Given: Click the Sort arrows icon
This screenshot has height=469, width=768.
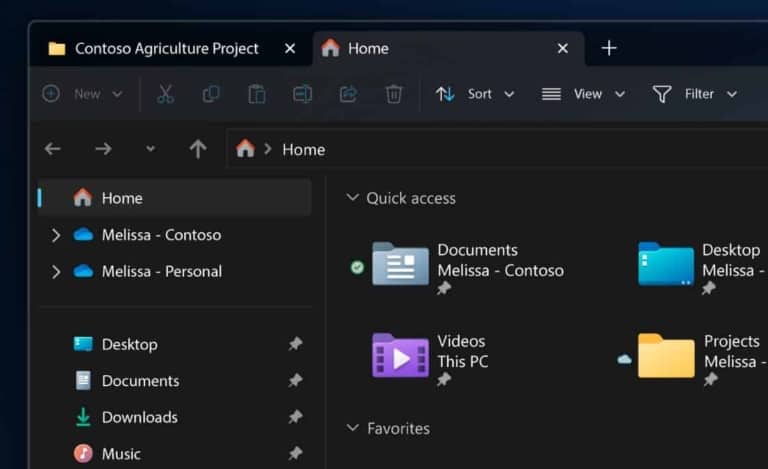Looking at the screenshot, I should click(x=445, y=94).
